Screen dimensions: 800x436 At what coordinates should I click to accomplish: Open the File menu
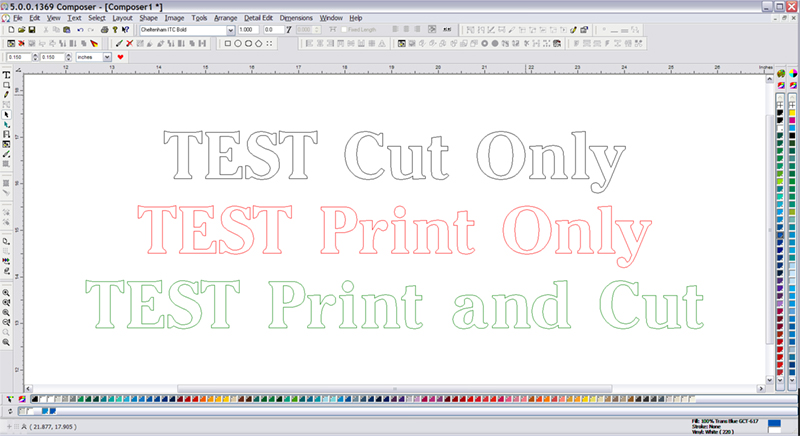(18, 18)
